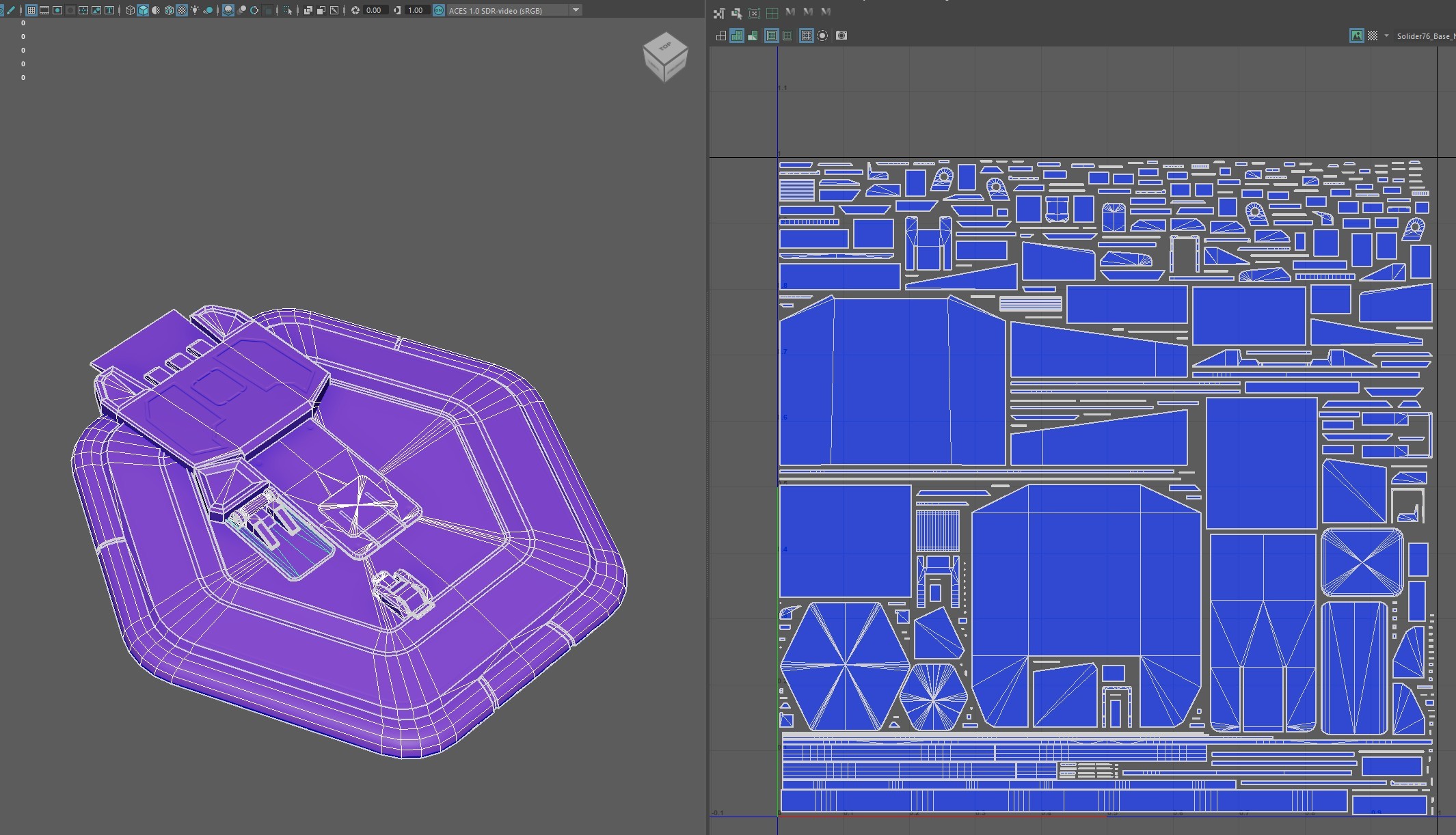This screenshot has width=1456, height=835.
Task: Toggle UV texture image display icon
Action: 1356,36
